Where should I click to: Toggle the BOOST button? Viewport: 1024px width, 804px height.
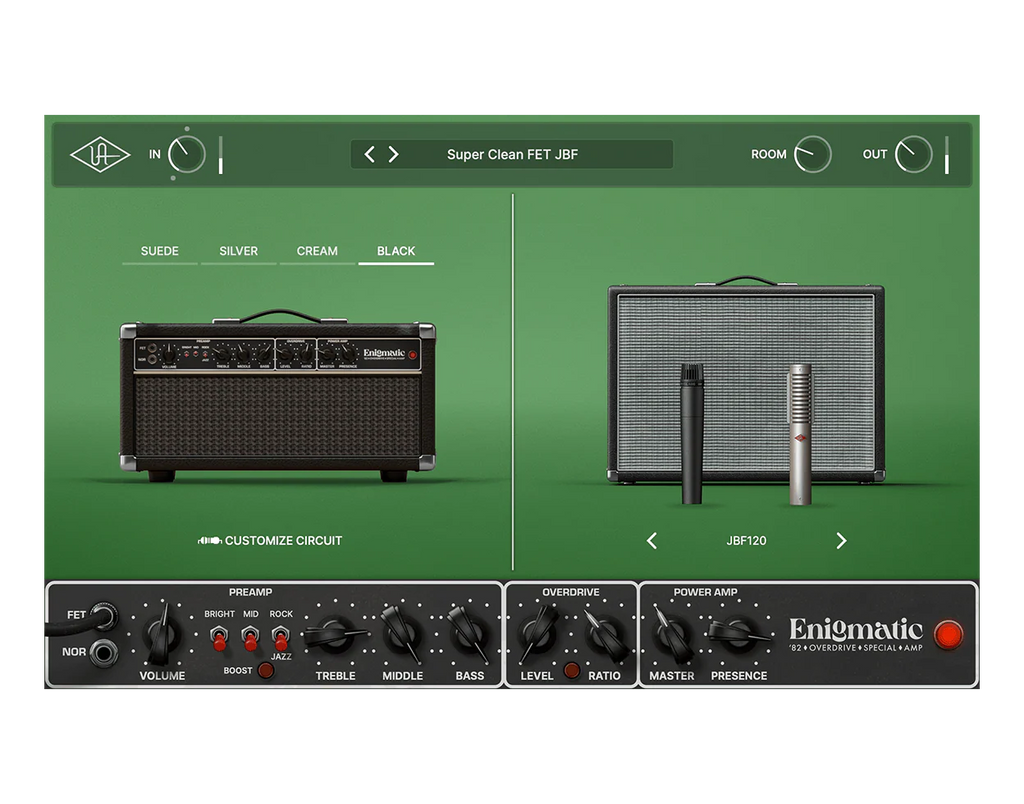pyautogui.click(x=266, y=670)
